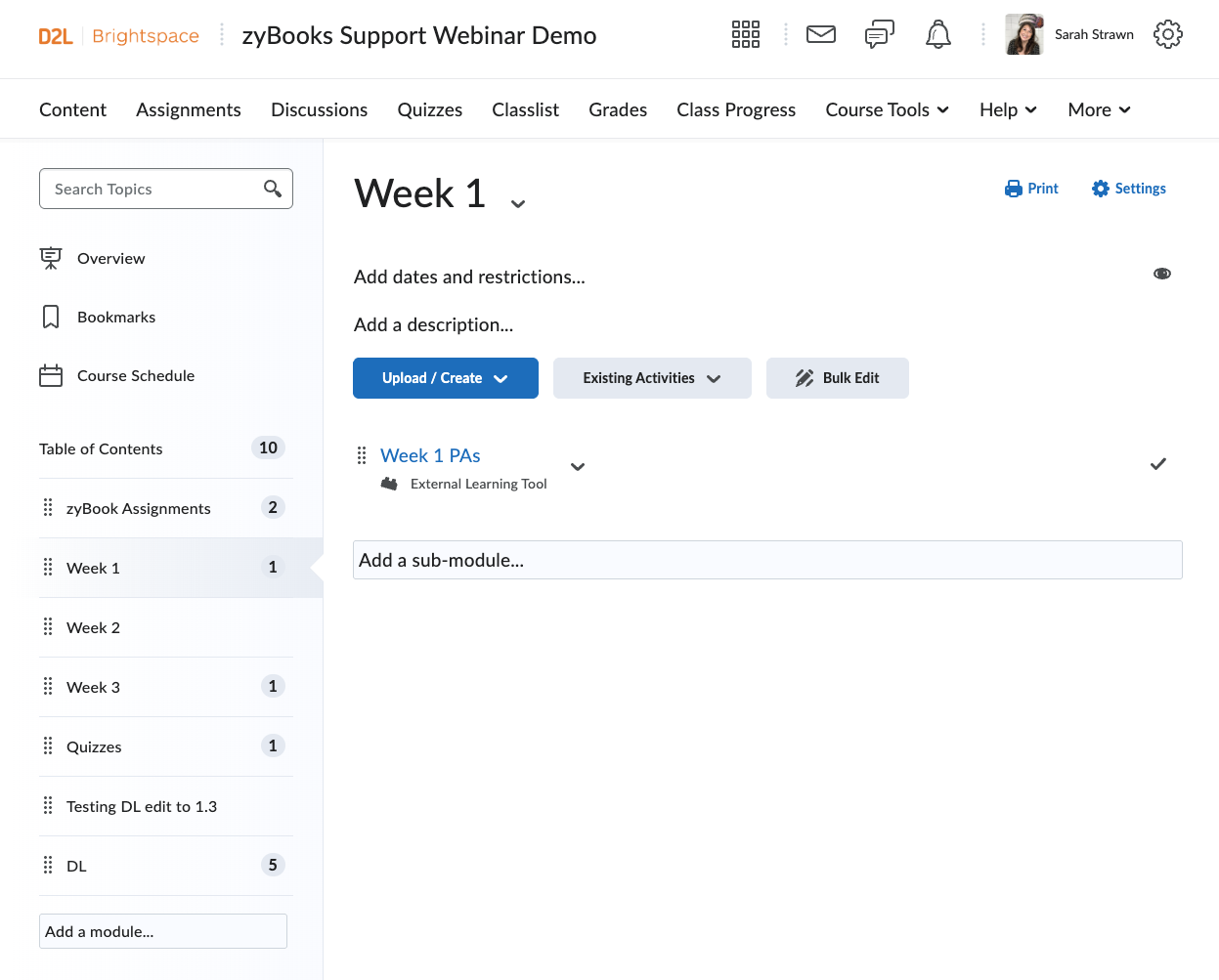Click the zyBook Assignments drag handle
1219x980 pixels.
click(48, 507)
